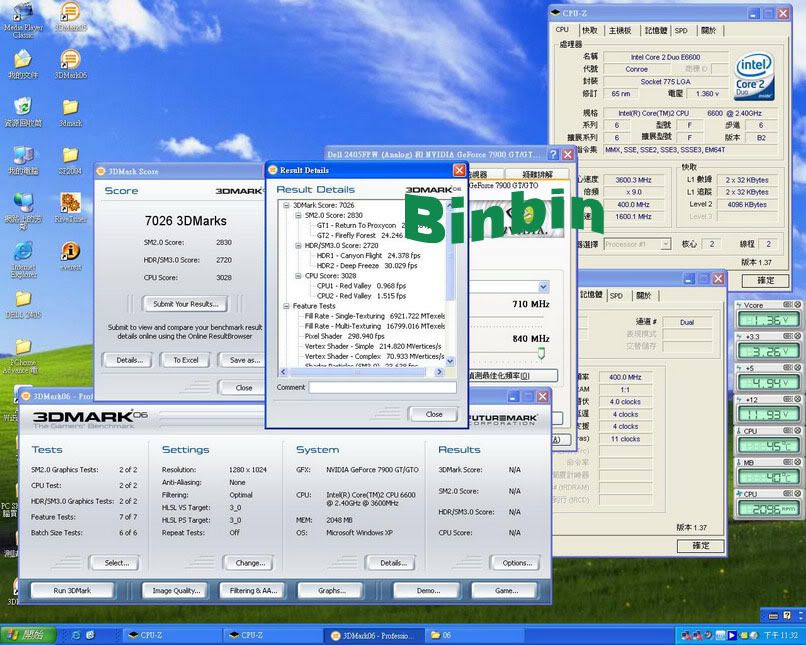The height and width of the screenshot is (645, 806).
Task: Click the Submit Your Results button
Action: [185, 304]
